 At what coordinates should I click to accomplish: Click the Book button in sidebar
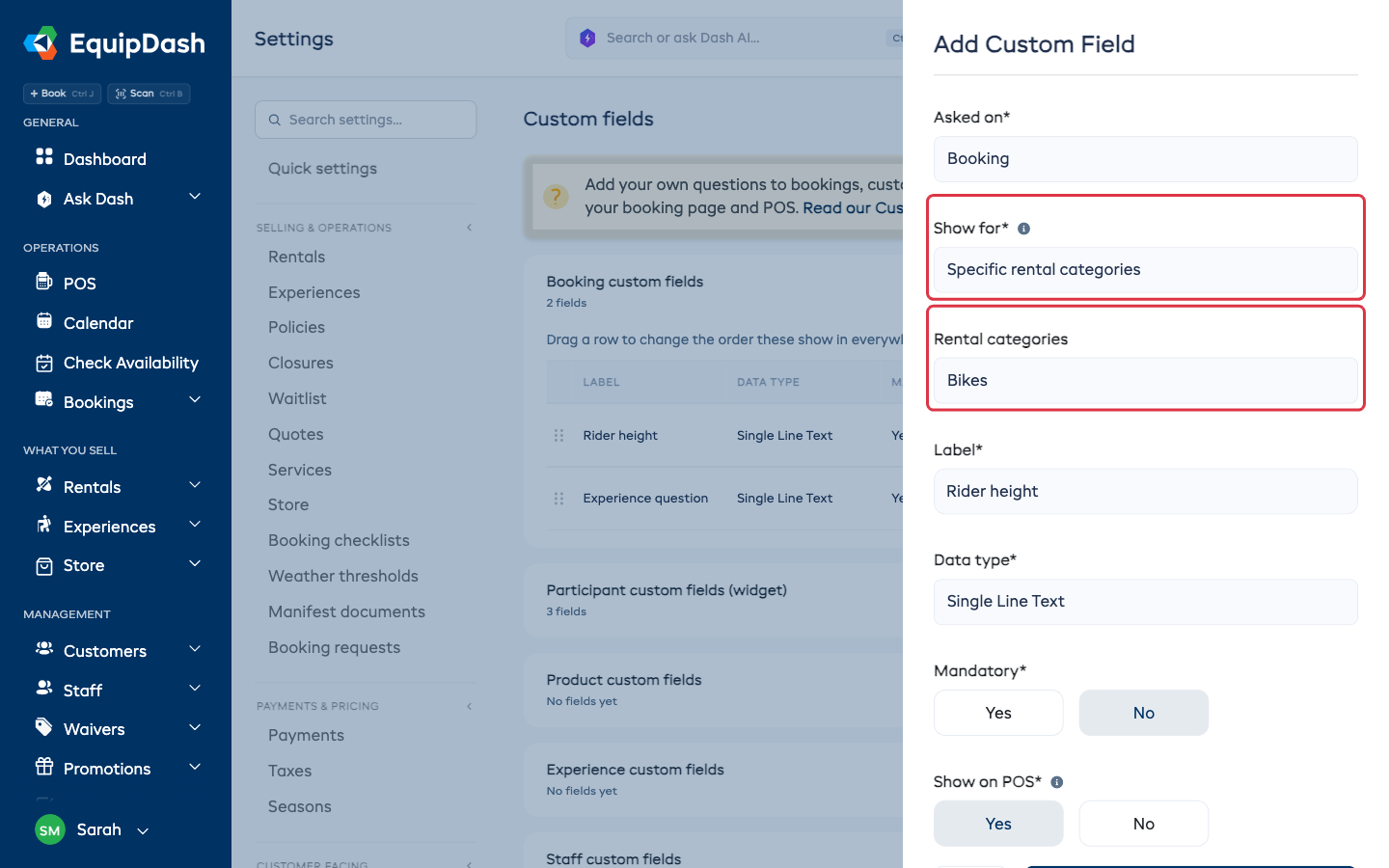[x=63, y=94]
